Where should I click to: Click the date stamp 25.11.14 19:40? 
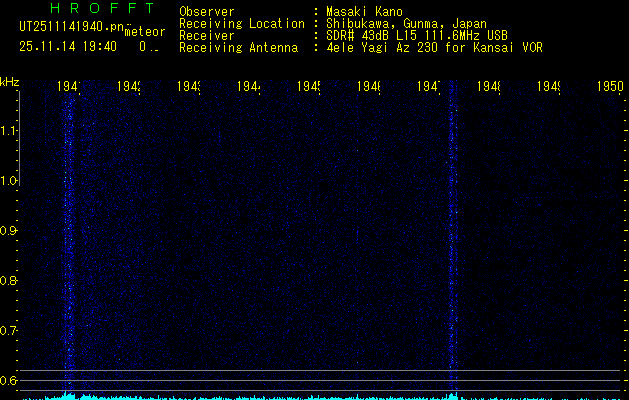68,47
